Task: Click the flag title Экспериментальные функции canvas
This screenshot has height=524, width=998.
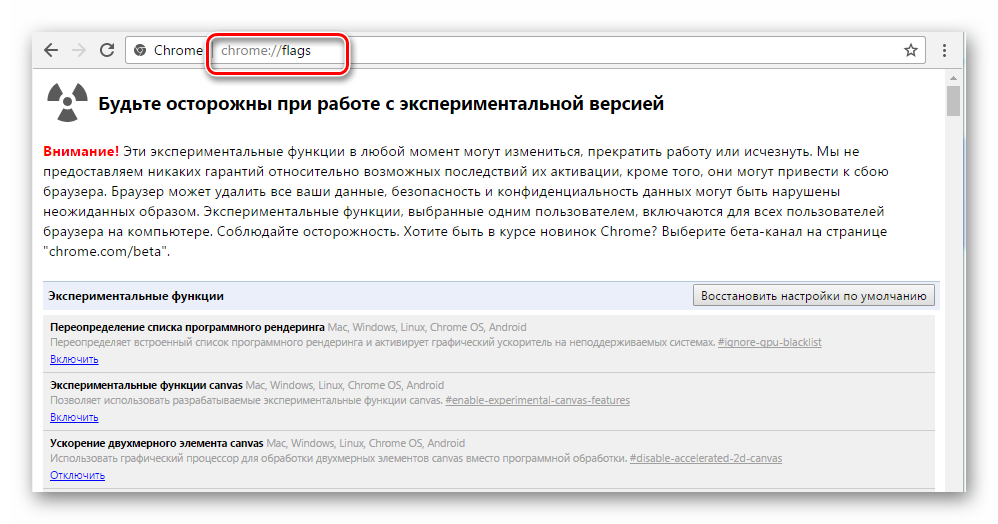Action: (x=146, y=385)
